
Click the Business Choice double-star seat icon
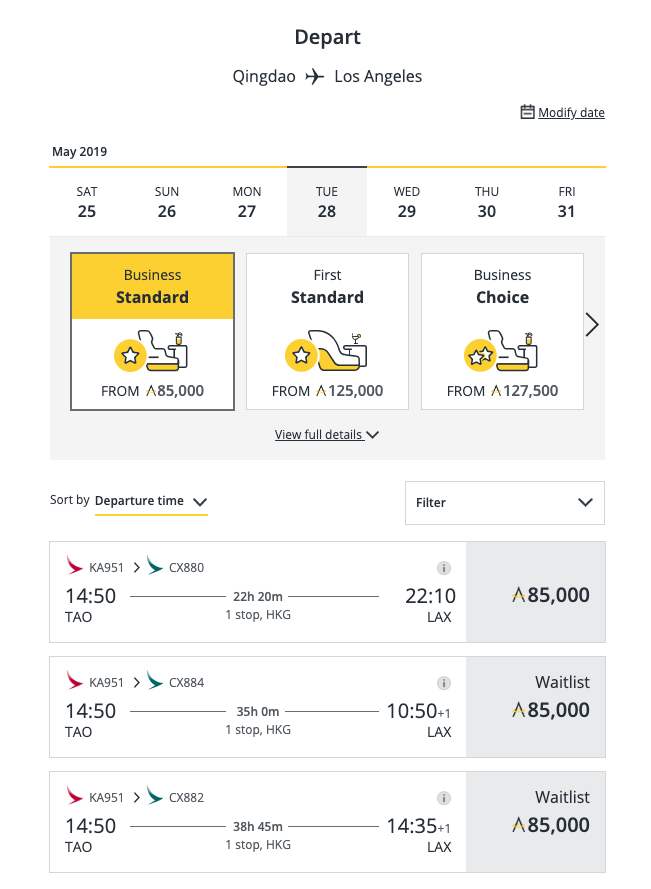pyautogui.click(x=501, y=351)
